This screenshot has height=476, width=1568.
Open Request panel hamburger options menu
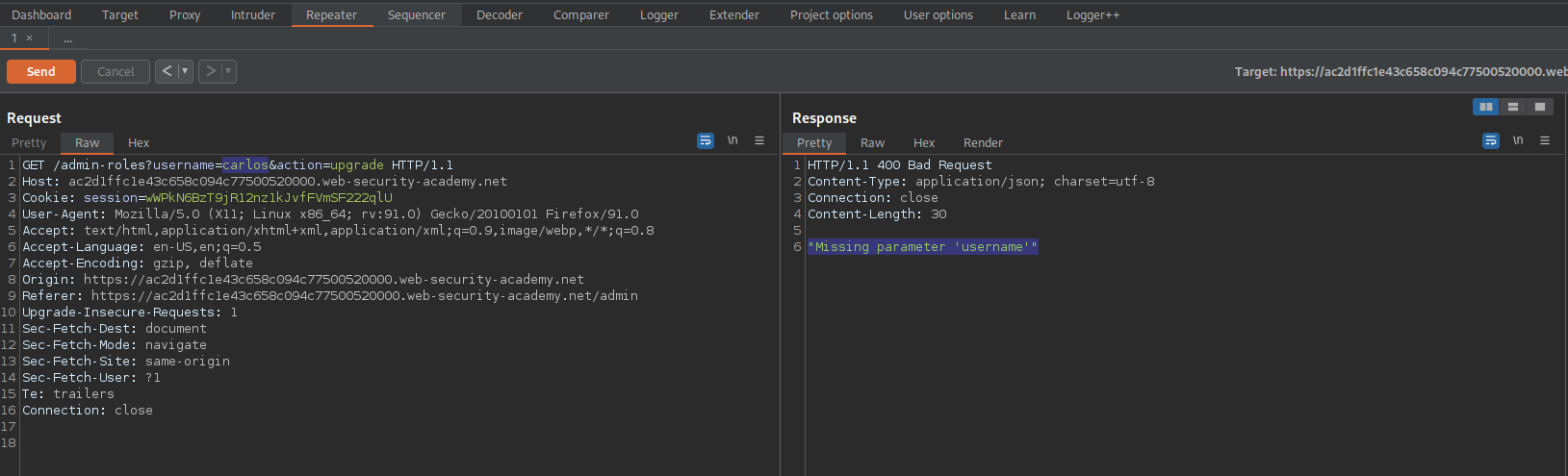coord(759,140)
